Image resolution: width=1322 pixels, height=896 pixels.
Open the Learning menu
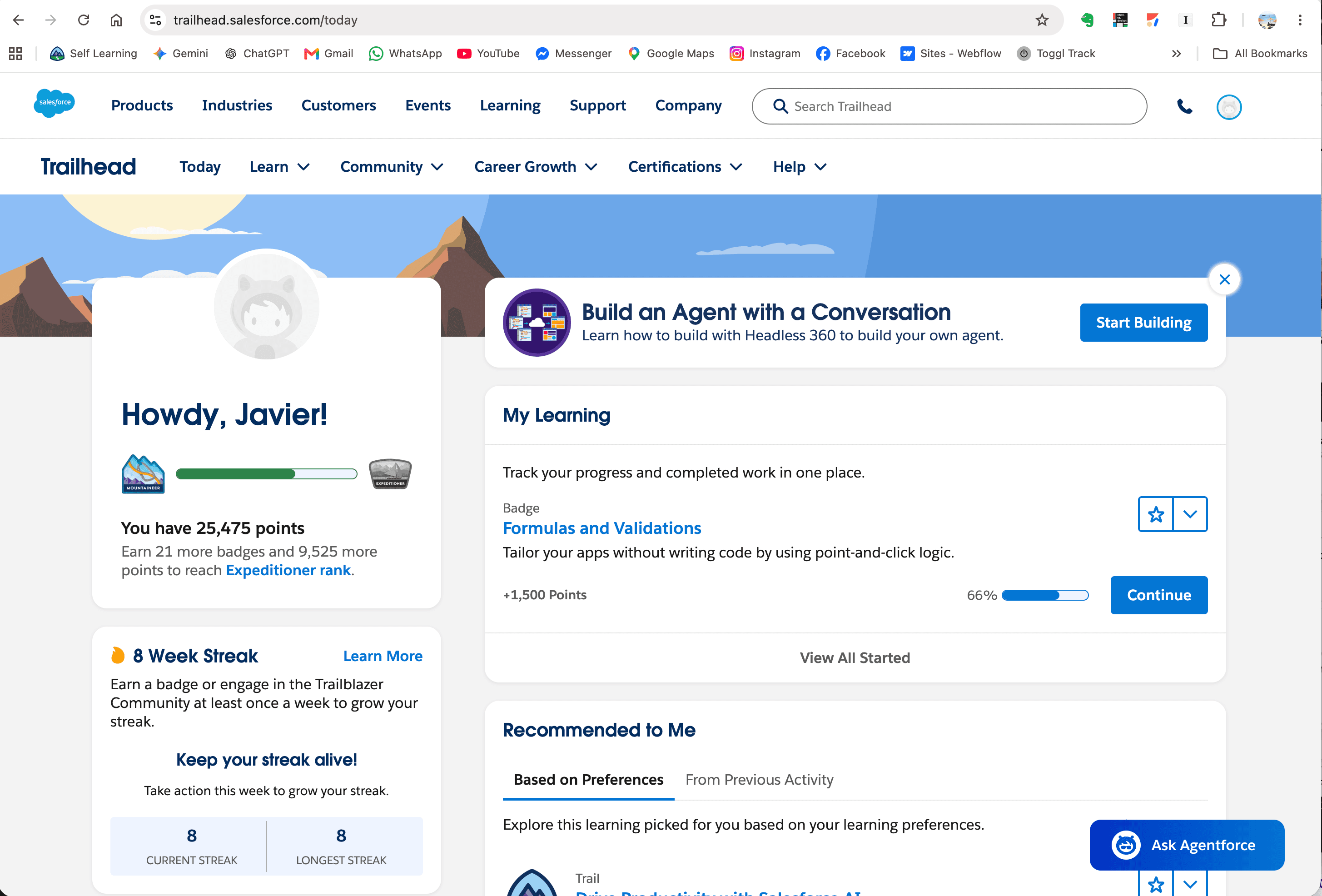click(510, 105)
